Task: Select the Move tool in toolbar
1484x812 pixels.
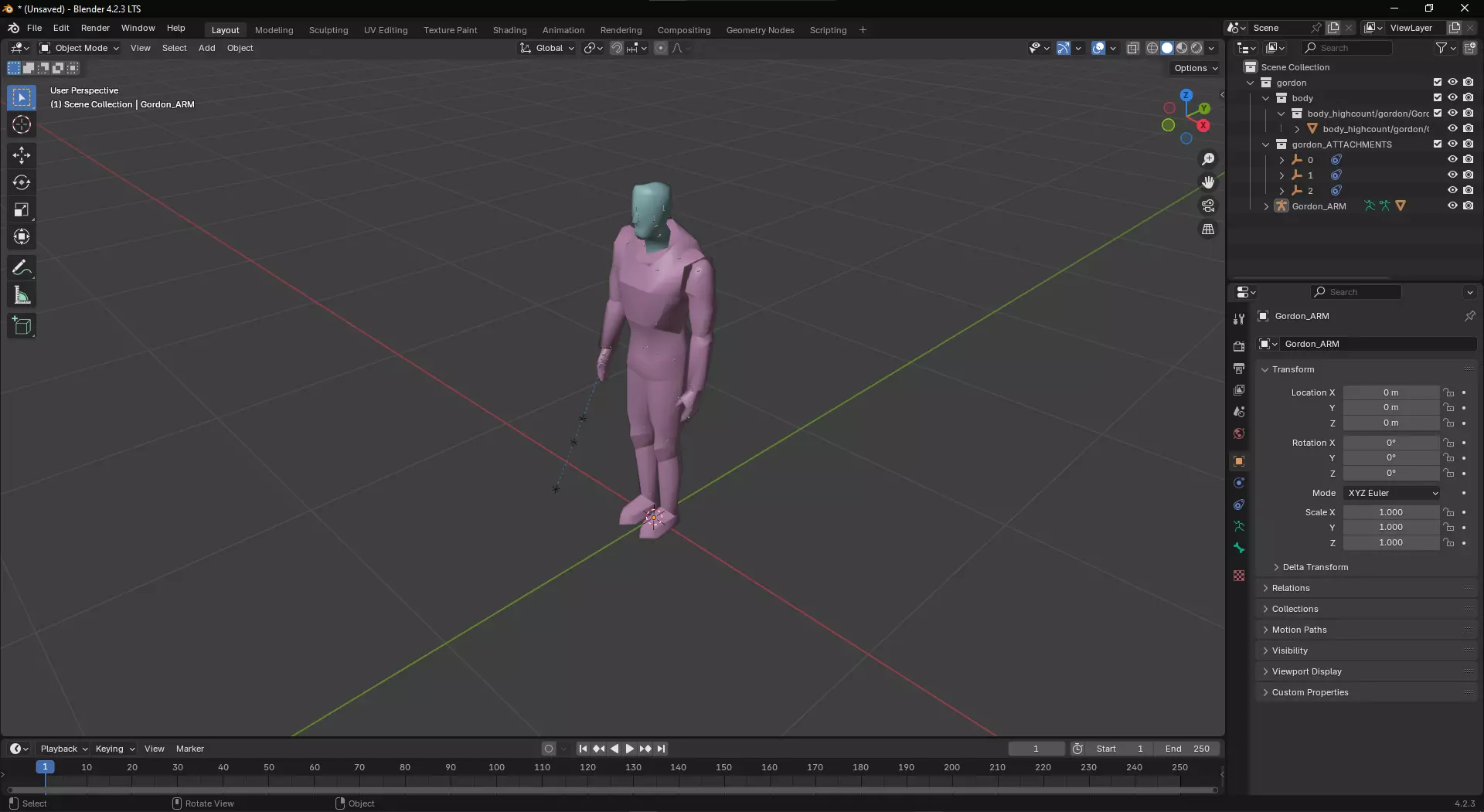Action: (x=22, y=155)
